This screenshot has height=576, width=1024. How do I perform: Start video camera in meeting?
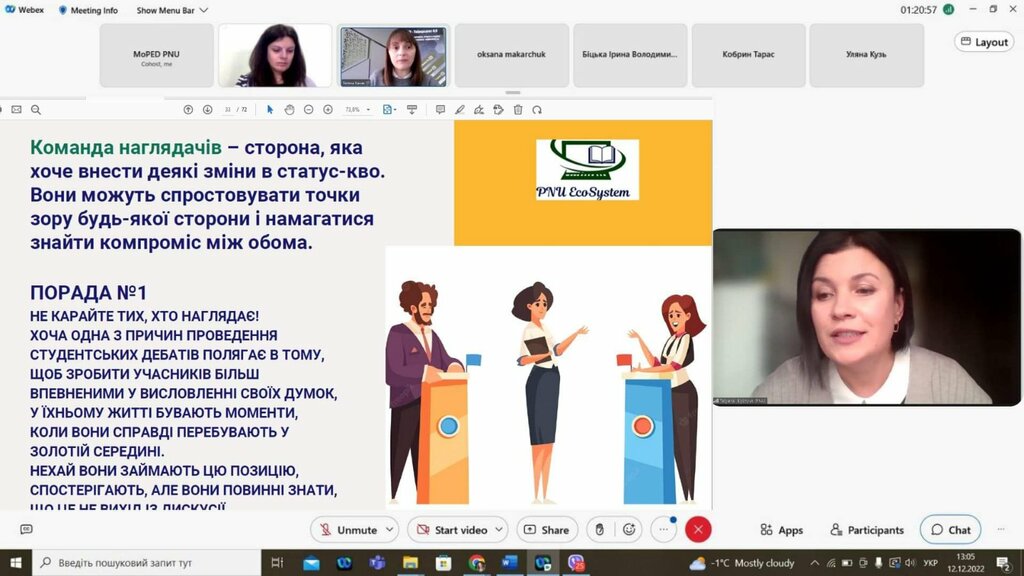point(452,530)
